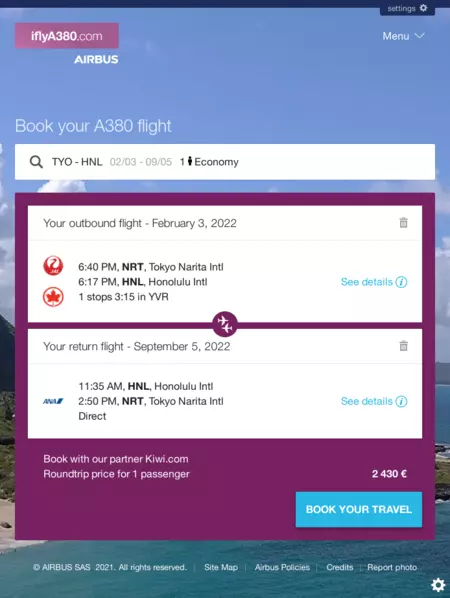The width and height of the screenshot is (450, 598).
Task: See details of the return flight
Action: click(x=374, y=401)
